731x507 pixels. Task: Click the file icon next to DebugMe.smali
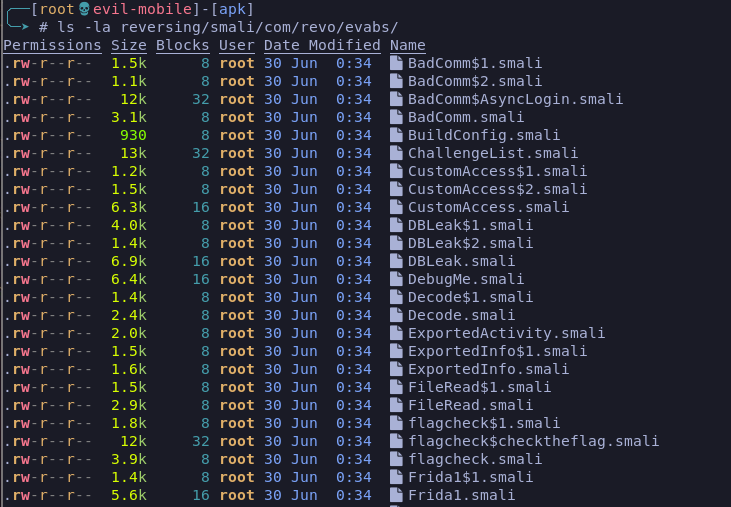[x=396, y=279]
